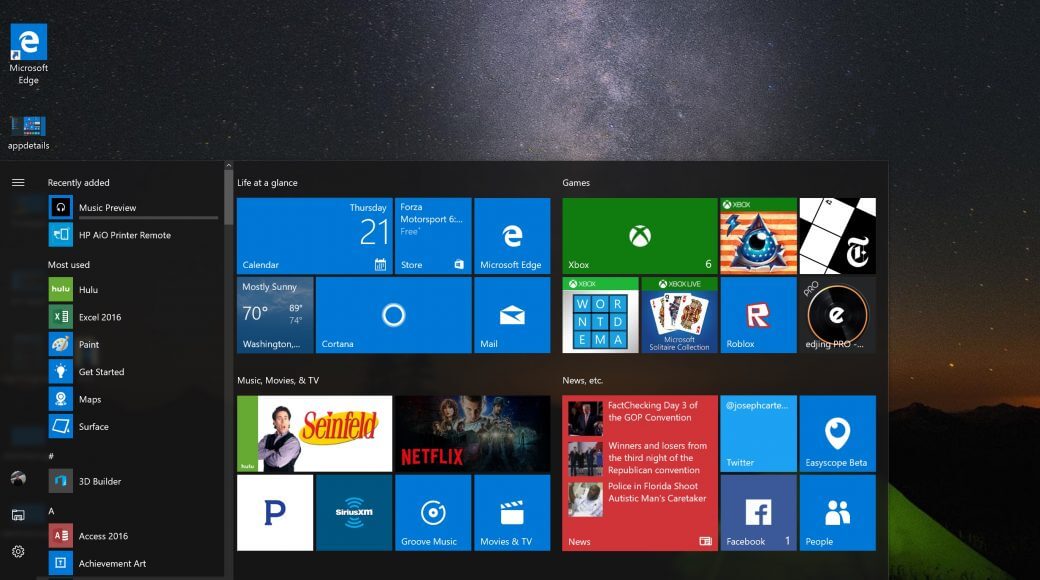Open the News tile headlines
Viewport: 1040px width, 580px height.
(639, 472)
